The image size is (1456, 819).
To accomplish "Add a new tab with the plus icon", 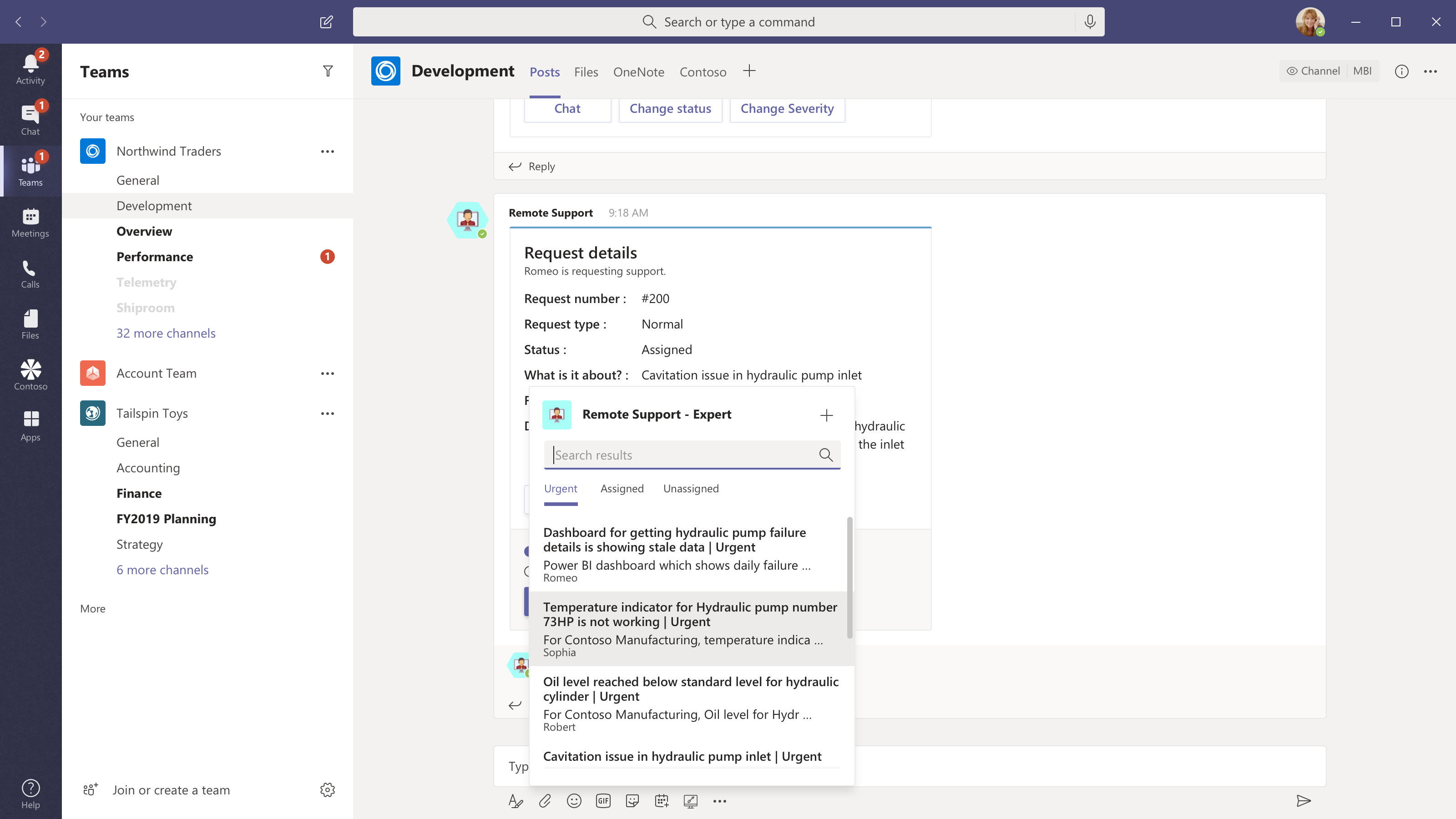I will [749, 71].
